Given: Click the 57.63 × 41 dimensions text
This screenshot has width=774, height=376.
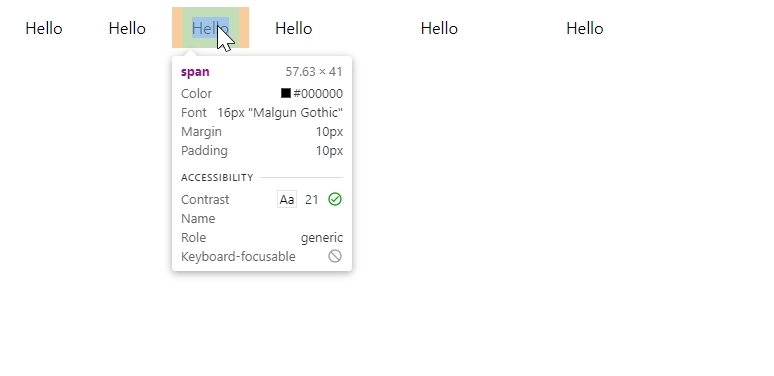Looking at the screenshot, I should (314, 72).
